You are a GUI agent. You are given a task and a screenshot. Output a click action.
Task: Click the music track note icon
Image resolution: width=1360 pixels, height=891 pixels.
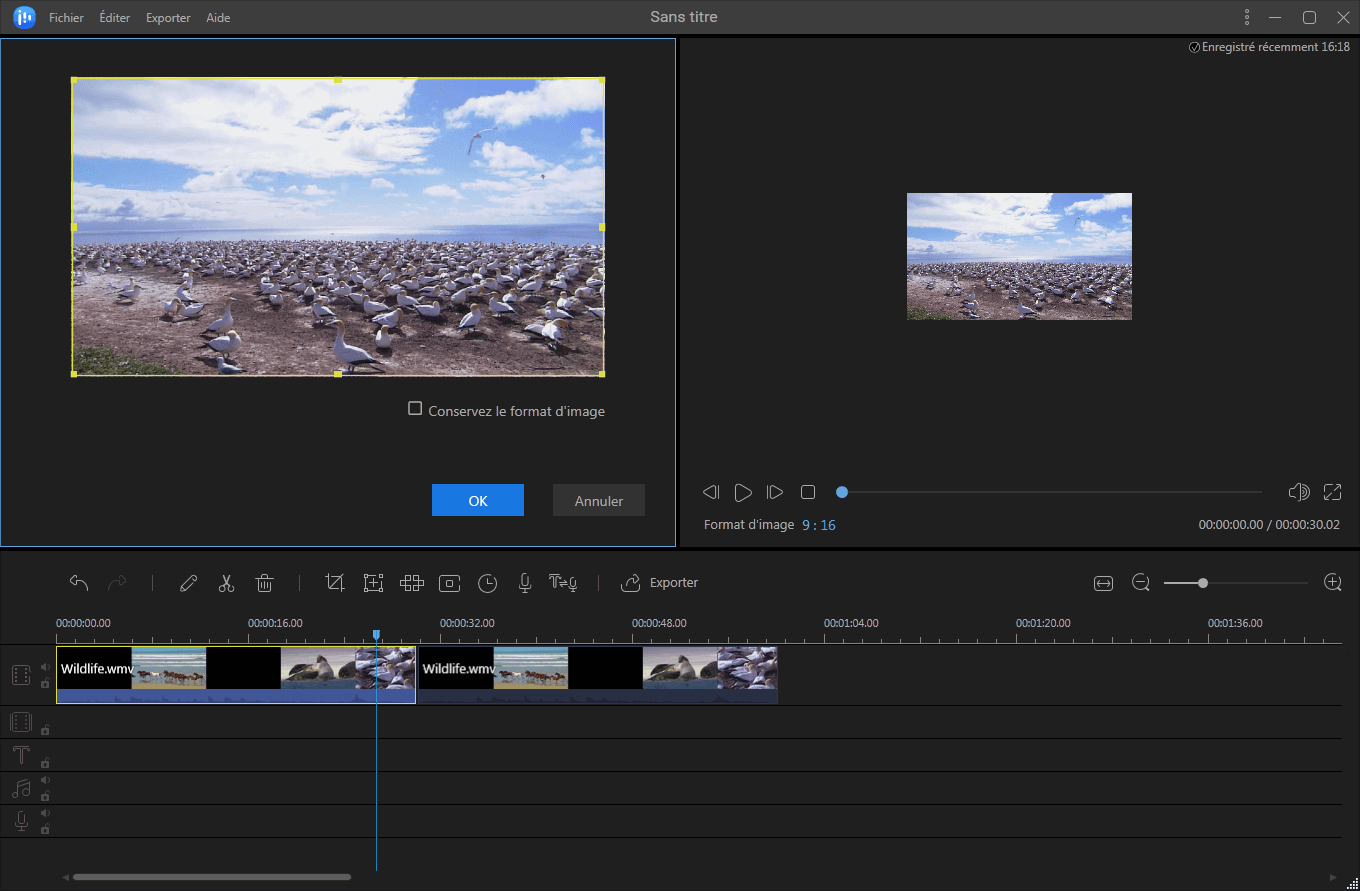(21, 788)
